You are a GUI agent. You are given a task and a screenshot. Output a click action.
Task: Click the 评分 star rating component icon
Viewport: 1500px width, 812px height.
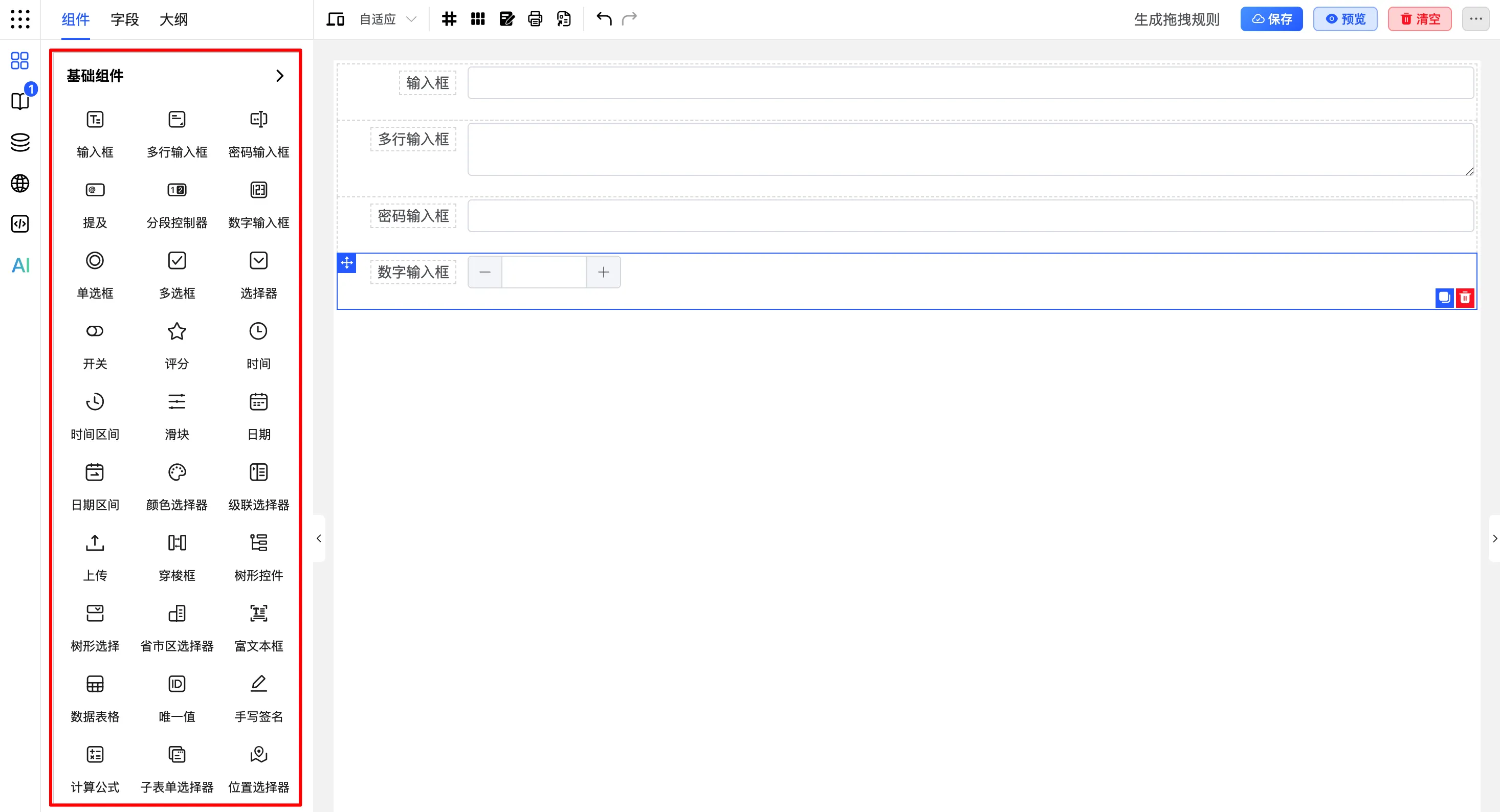click(x=177, y=331)
